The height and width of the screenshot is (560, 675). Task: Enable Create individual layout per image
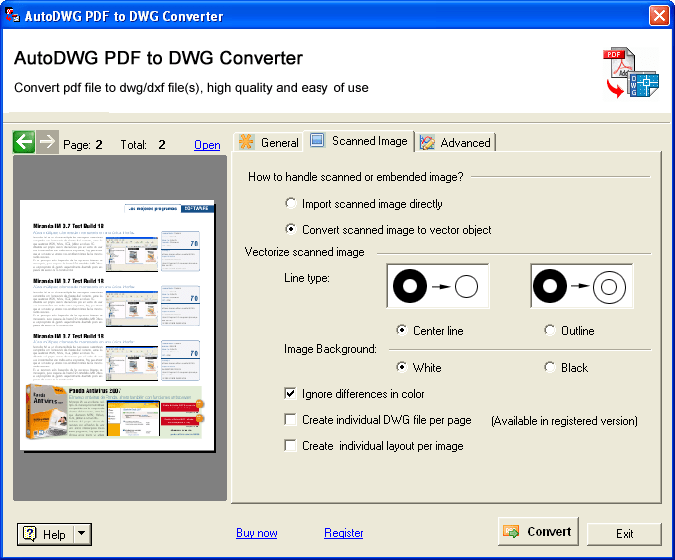pos(291,446)
